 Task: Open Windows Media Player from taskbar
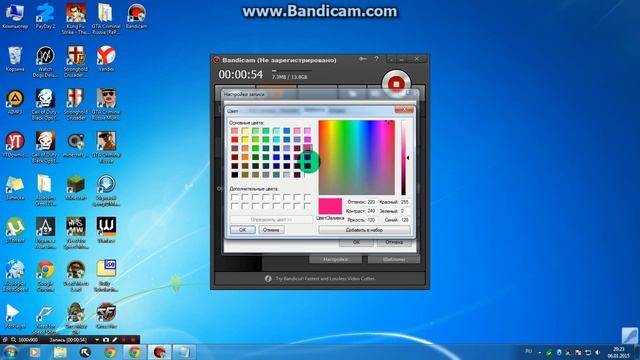pos(35,352)
